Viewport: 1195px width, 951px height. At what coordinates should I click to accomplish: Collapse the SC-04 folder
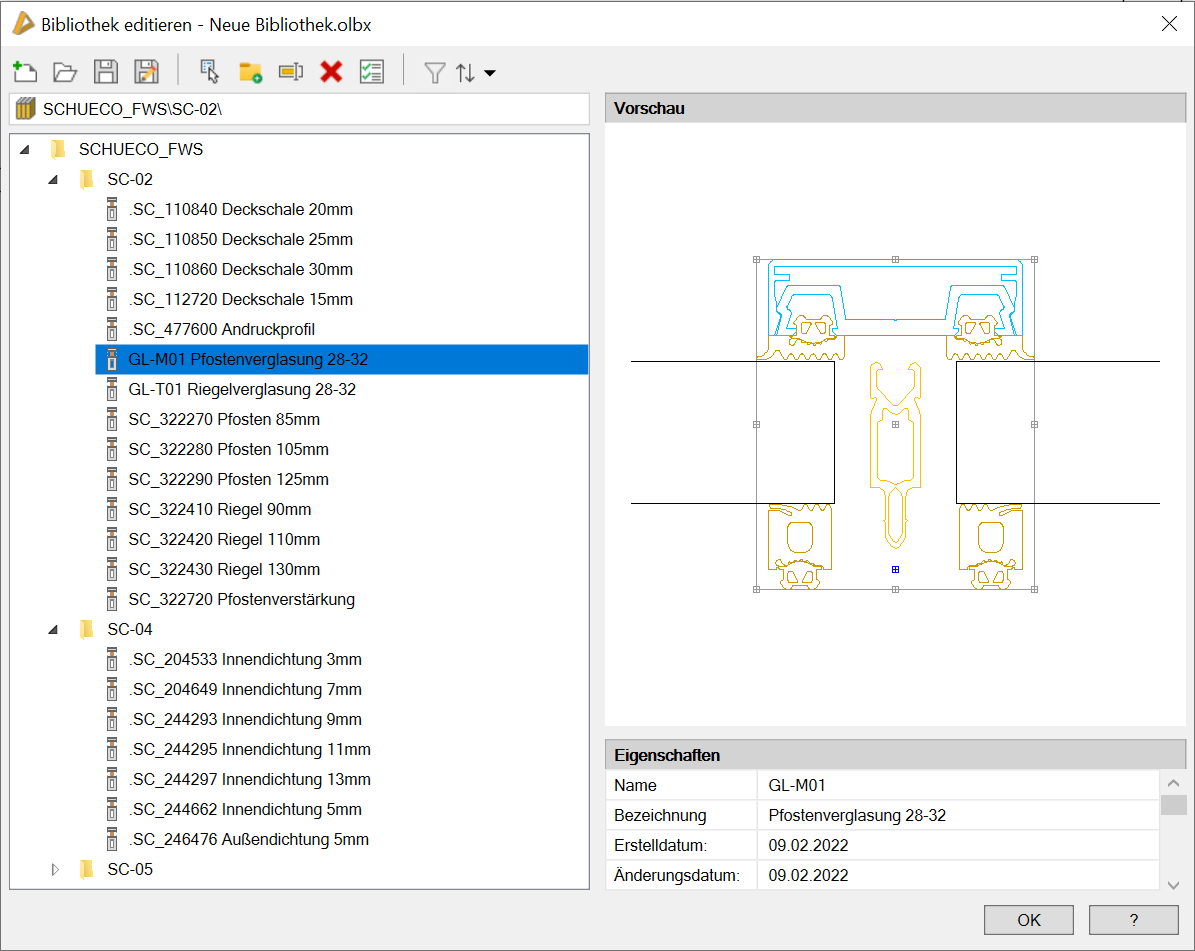54,630
